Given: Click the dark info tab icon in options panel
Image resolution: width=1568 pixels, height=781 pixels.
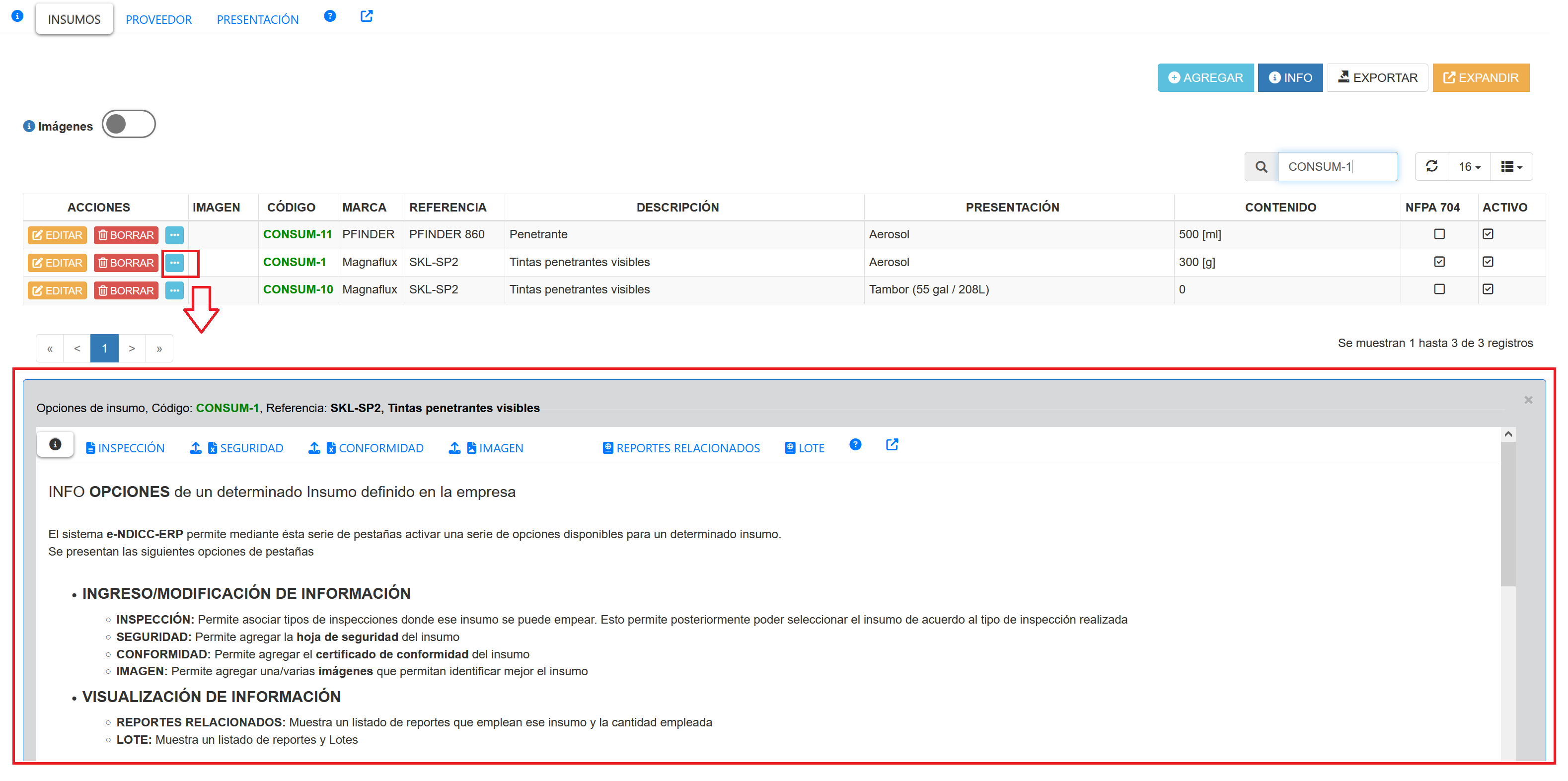Looking at the screenshot, I should [56, 445].
